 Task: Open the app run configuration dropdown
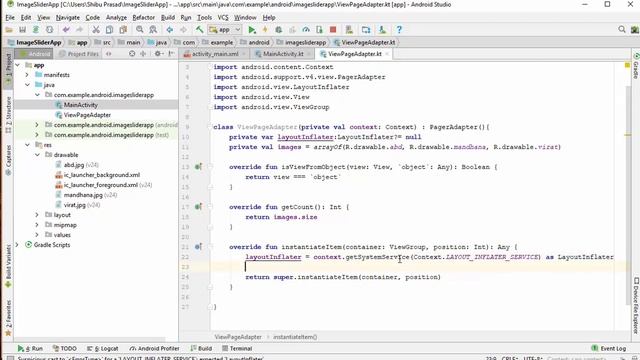click(224, 30)
